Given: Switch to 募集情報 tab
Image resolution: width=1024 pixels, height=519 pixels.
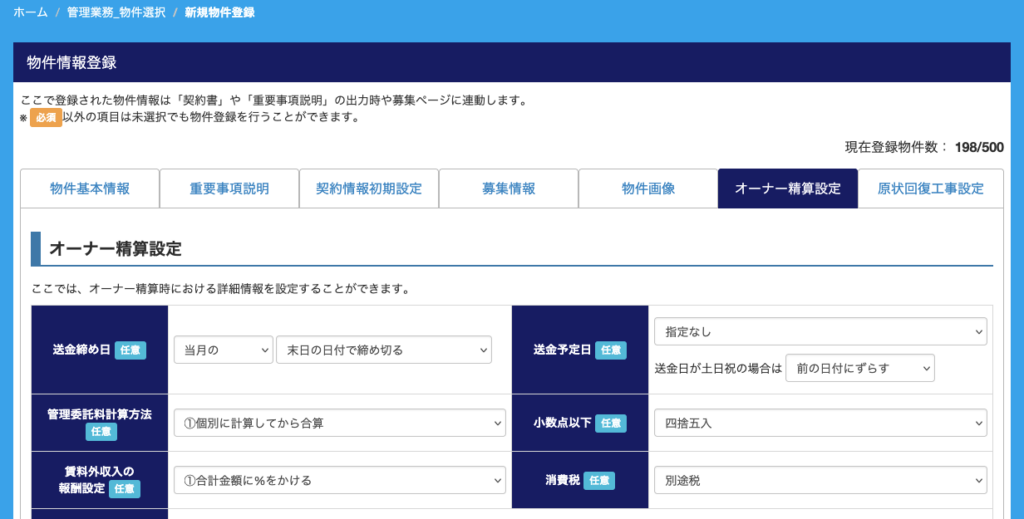Looking at the screenshot, I should pos(508,188).
